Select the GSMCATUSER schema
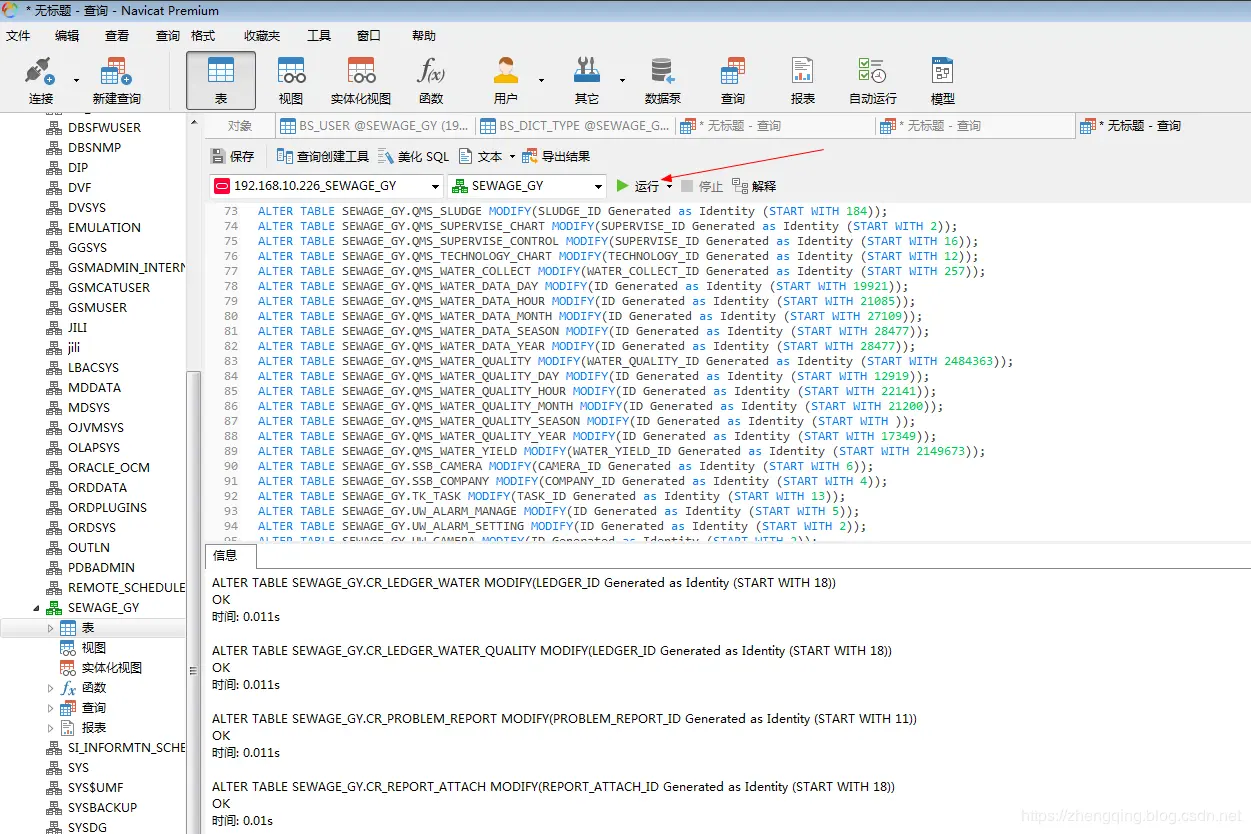1251x834 pixels. (x=109, y=288)
